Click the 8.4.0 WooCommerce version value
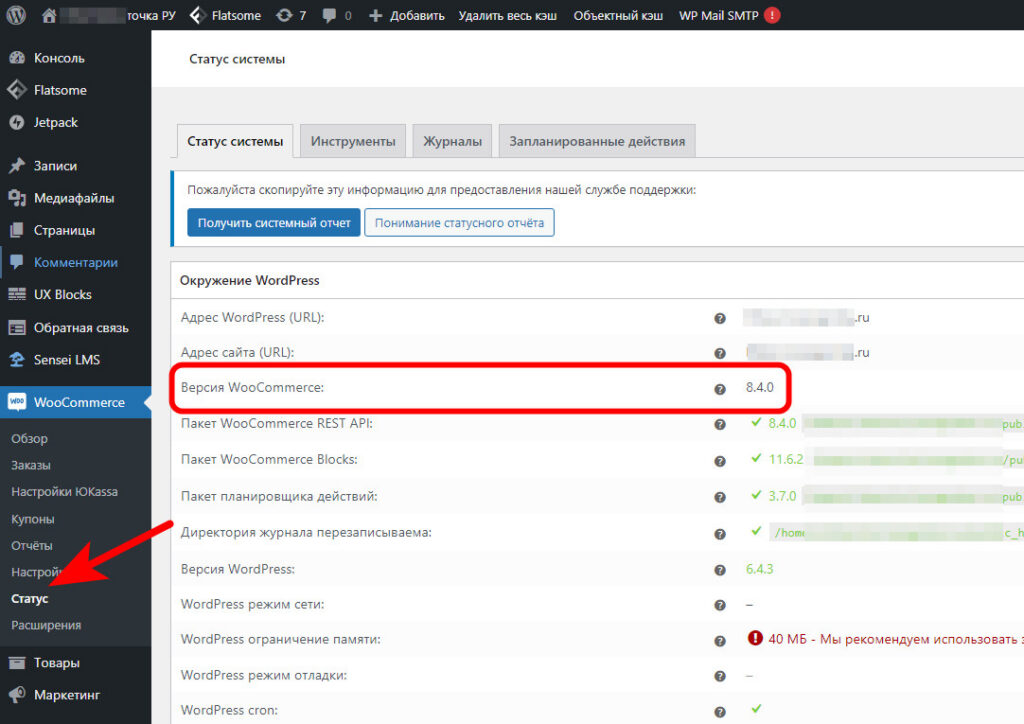Viewport: 1024px width, 724px height. pyautogui.click(x=760, y=387)
